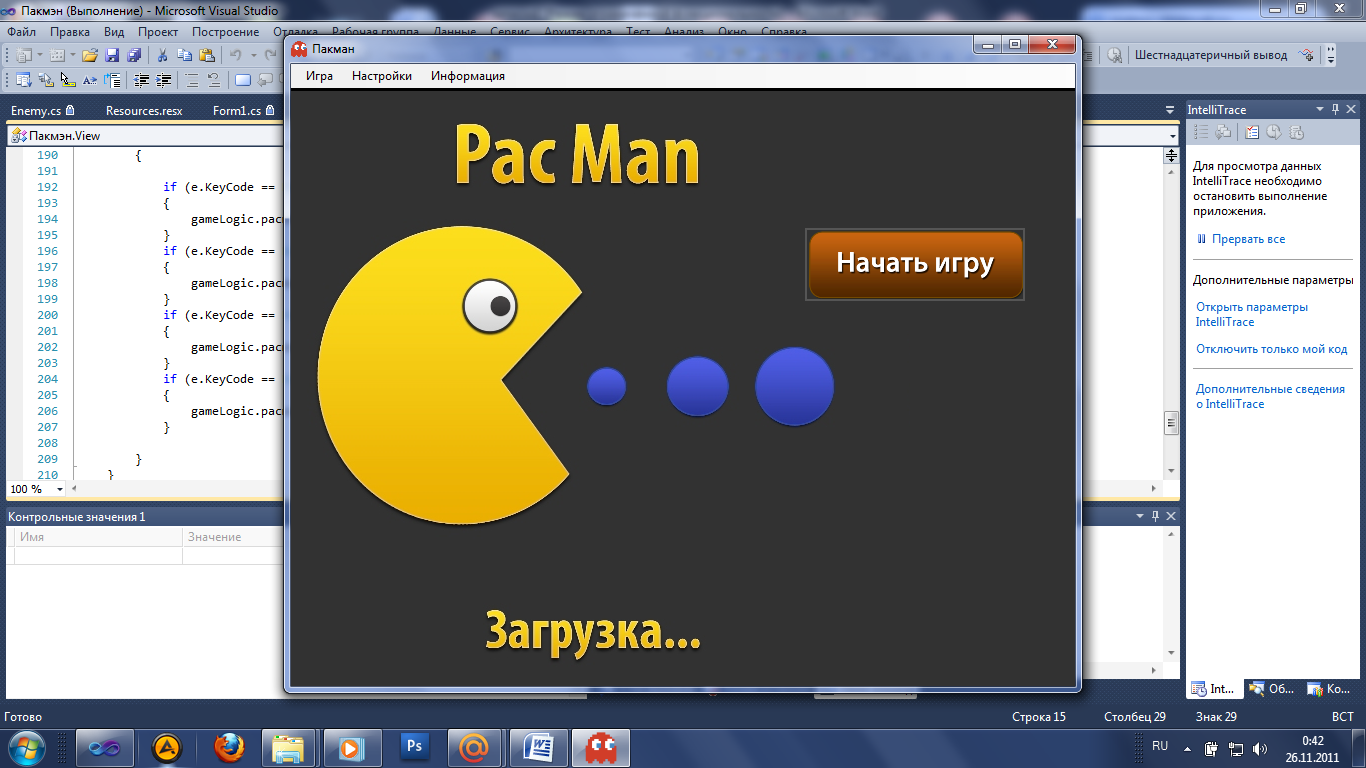The width and height of the screenshot is (1366, 768).
Task: Click the IntelliTrace Events view icon
Action: [x=1202, y=132]
